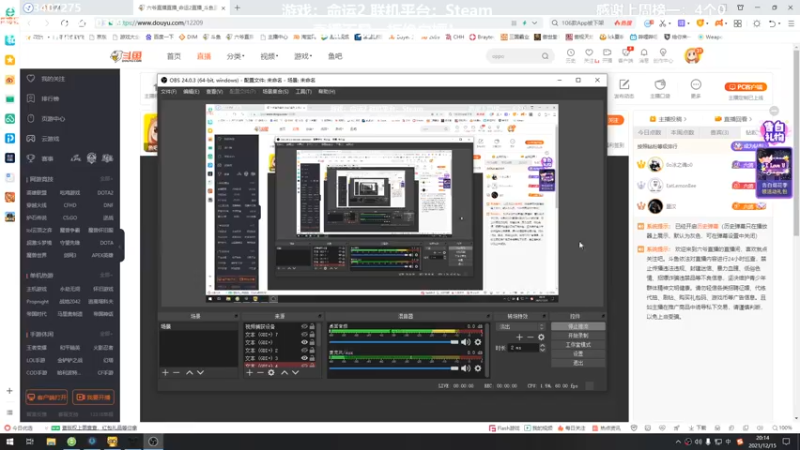The height and width of the screenshot is (450, 800).
Task: Click the 工作室模式 button in OBS
Action: tap(578, 345)
